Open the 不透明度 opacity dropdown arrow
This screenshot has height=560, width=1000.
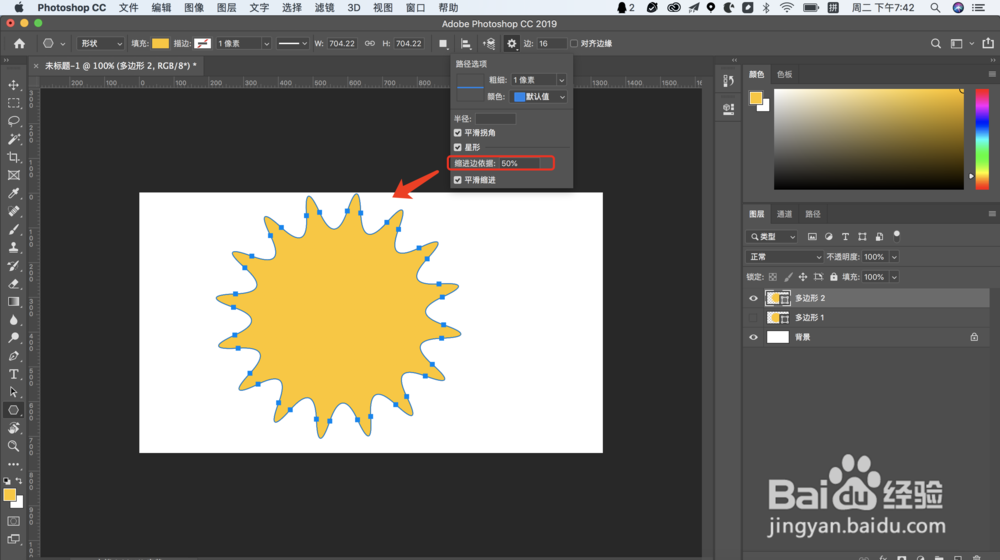pyautogui.click(x=894, y=257)
